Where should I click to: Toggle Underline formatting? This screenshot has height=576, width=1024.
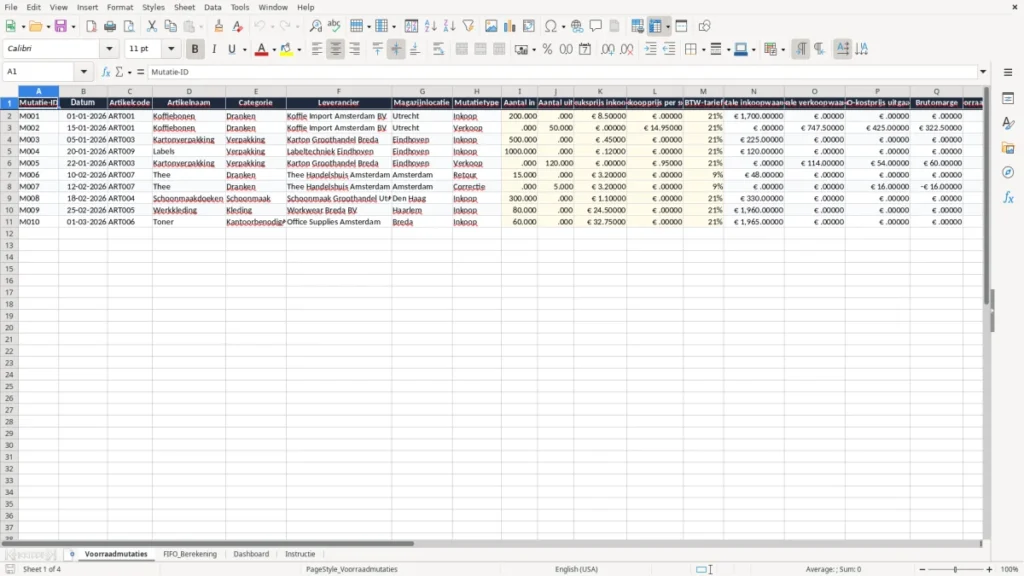point(232,49)
